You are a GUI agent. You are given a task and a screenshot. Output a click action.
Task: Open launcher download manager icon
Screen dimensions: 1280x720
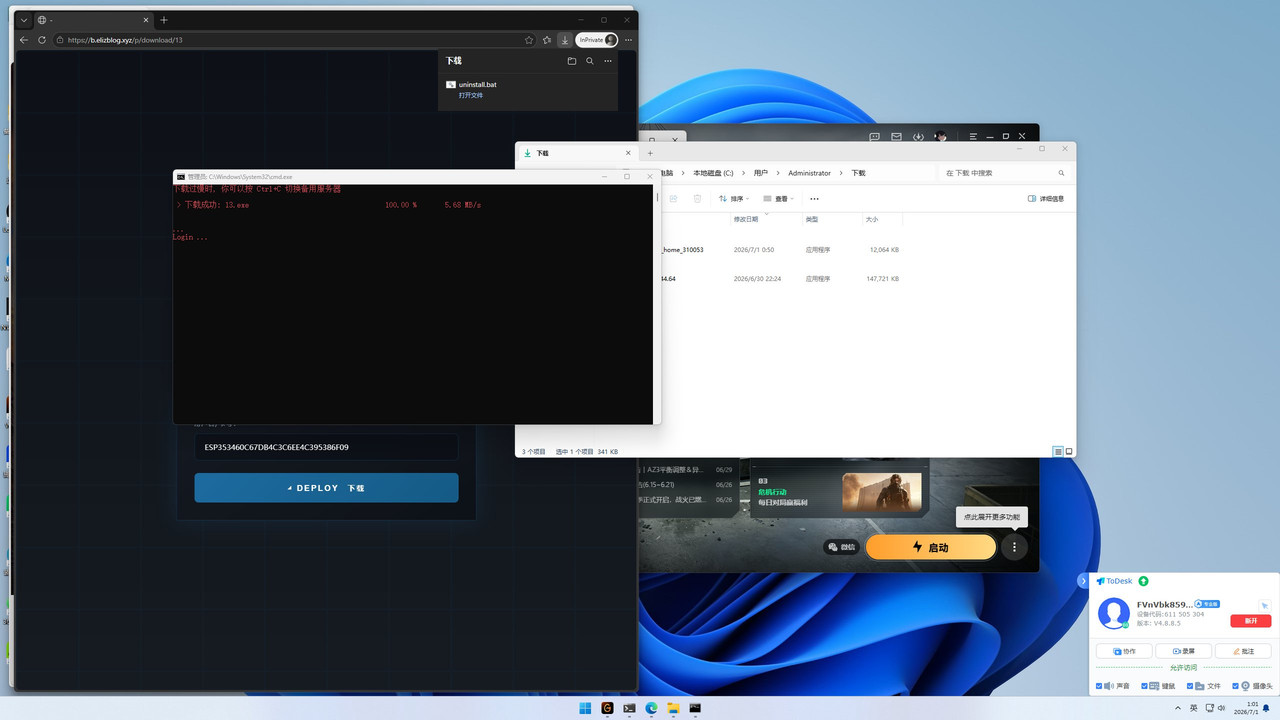[918, 136]
